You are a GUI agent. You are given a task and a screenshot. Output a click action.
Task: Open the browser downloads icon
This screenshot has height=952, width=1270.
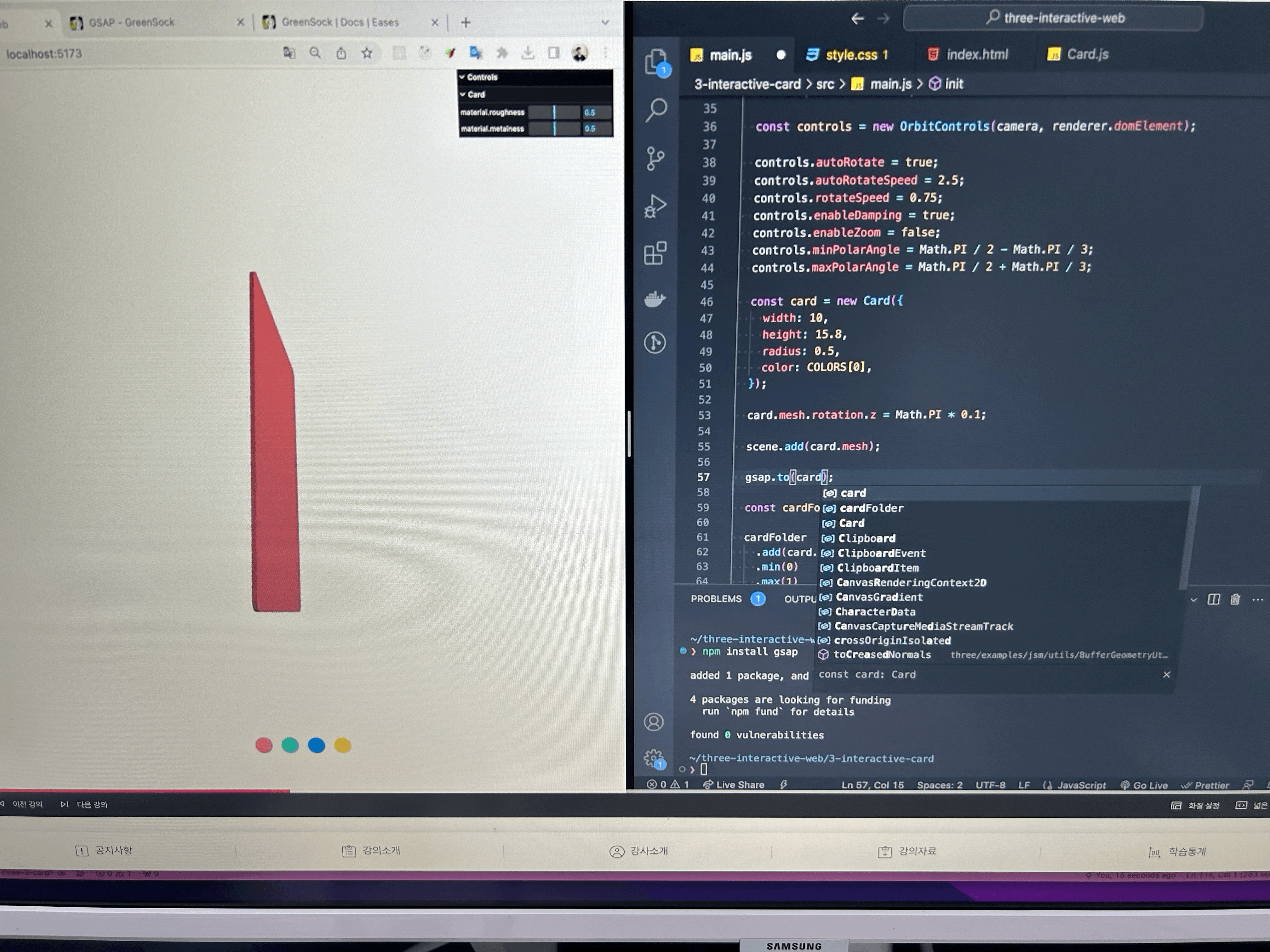[528, 54]
